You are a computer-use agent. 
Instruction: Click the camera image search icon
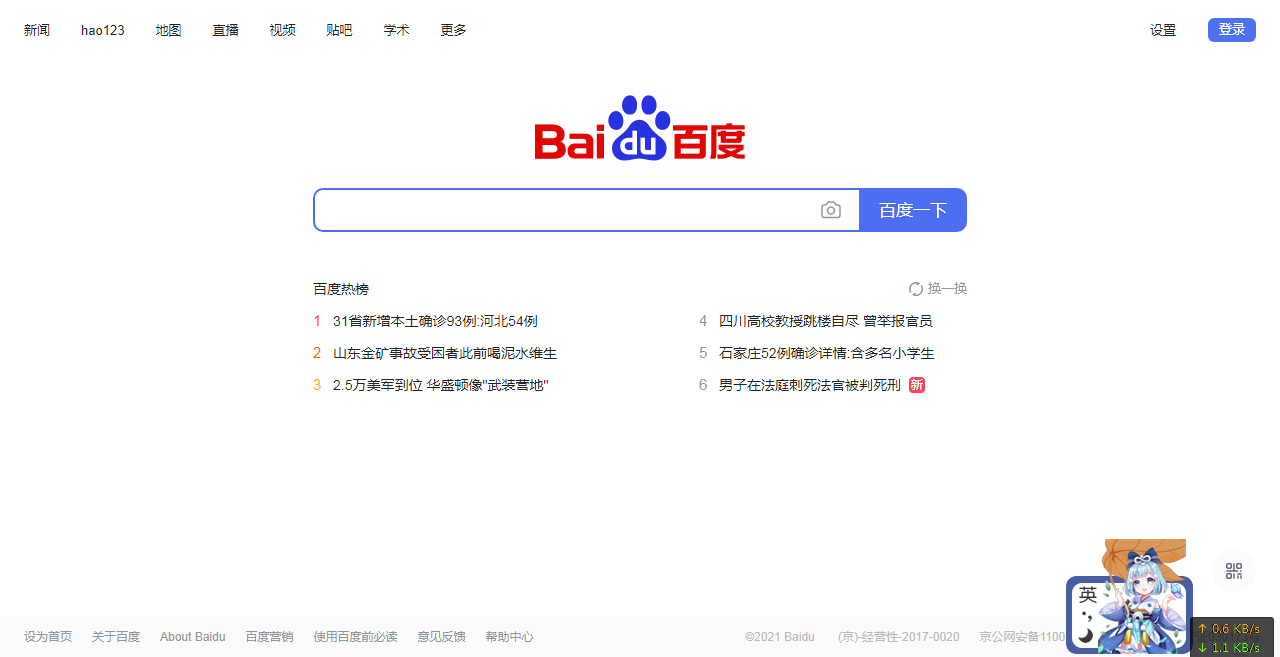pos(830,210)
